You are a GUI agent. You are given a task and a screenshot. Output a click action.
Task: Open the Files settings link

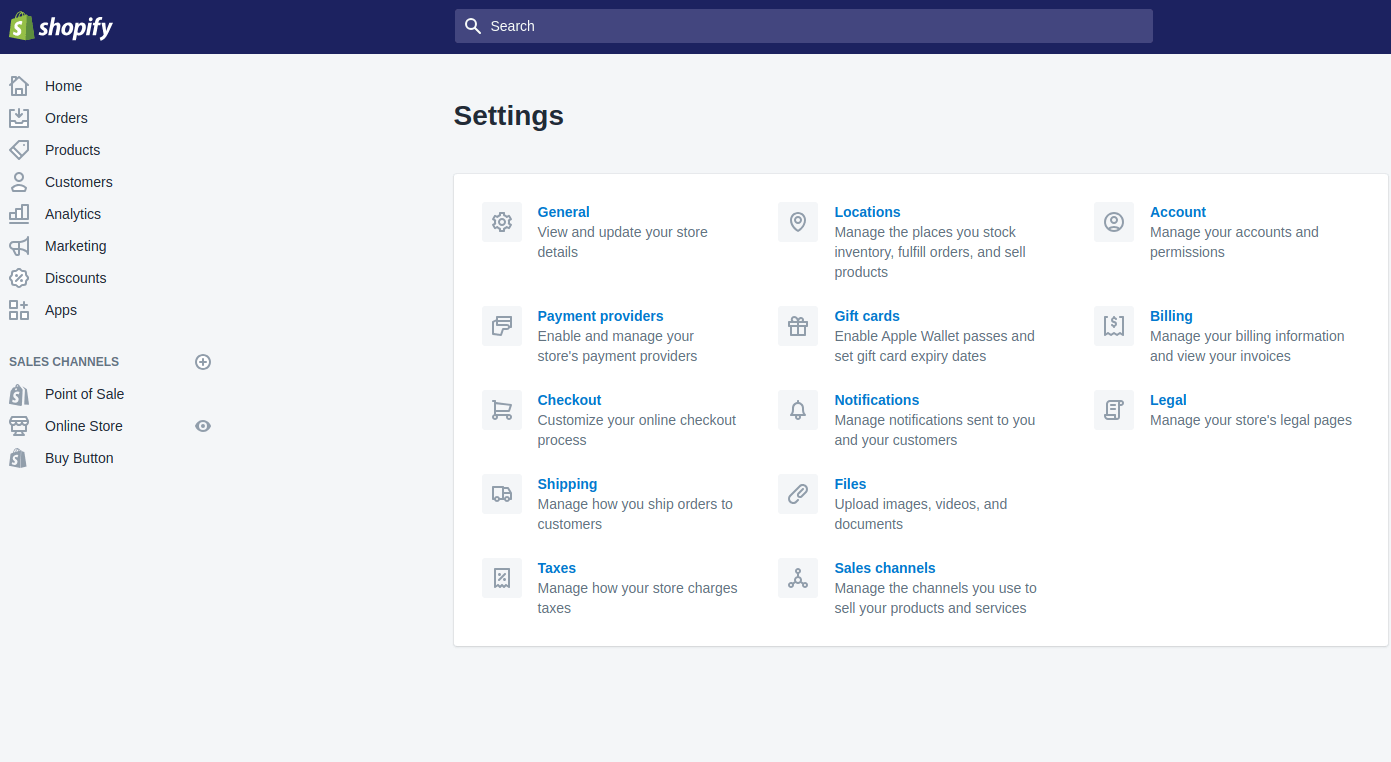[851, 484]
